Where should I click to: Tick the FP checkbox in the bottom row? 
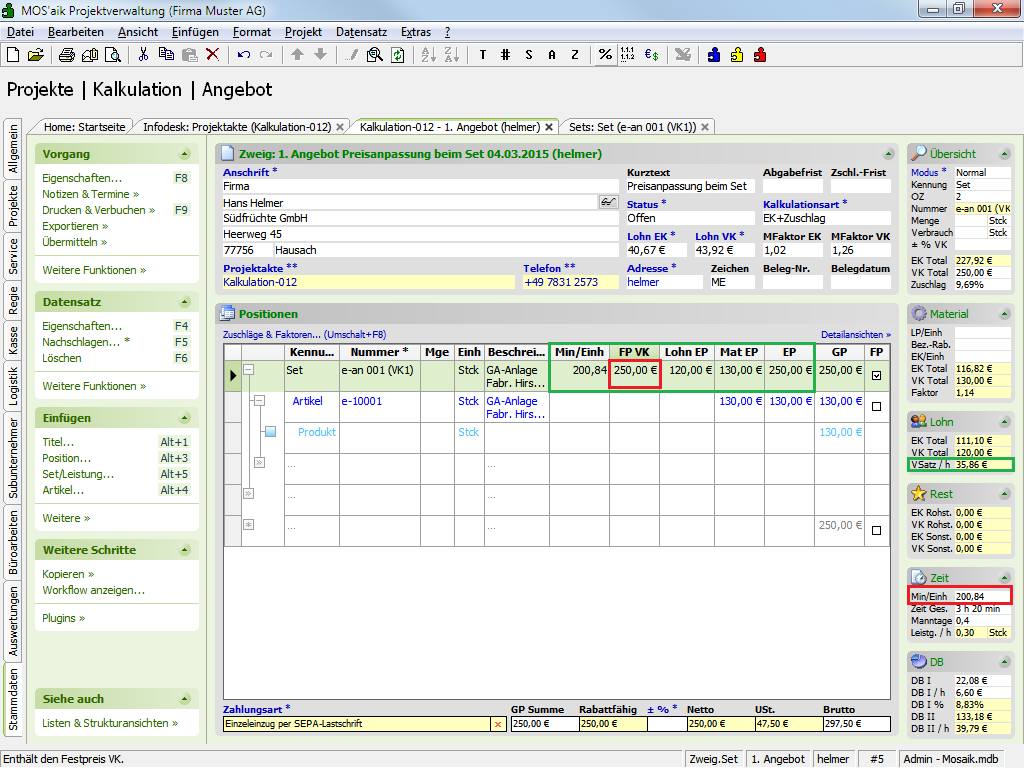click(x=876, y=531)
